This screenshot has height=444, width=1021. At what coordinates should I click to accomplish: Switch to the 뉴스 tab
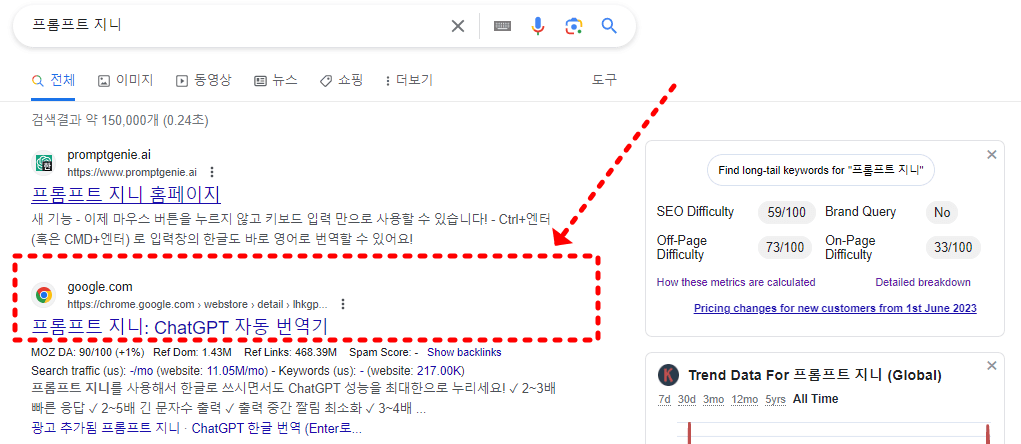pos(275,81)
